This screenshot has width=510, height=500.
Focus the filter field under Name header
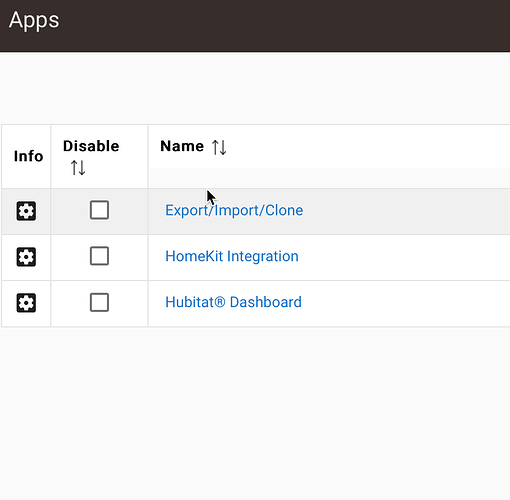329,178
